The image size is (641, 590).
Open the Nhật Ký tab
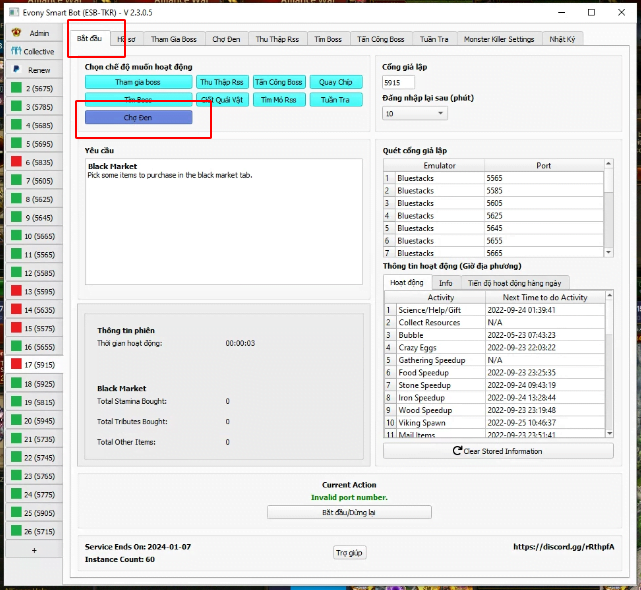562,39
